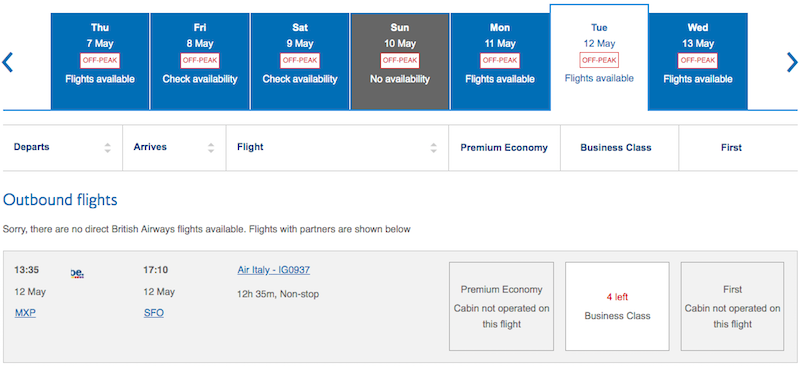The height and width of the screenshot is (366, 800).
Task: Choose the Business Class 4 left fare
Action: [617, 306]
